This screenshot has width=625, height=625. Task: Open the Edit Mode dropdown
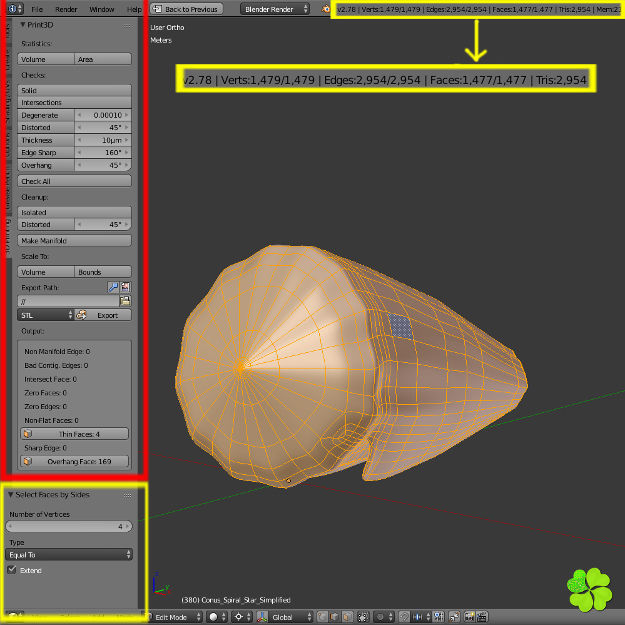[176, 617]
